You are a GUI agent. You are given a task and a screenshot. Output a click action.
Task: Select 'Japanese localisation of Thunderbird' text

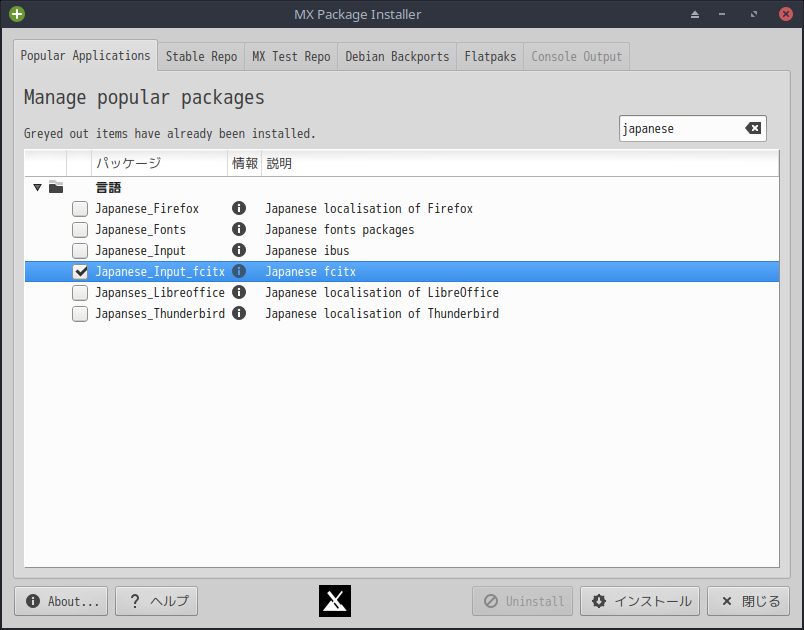[382, 314]
